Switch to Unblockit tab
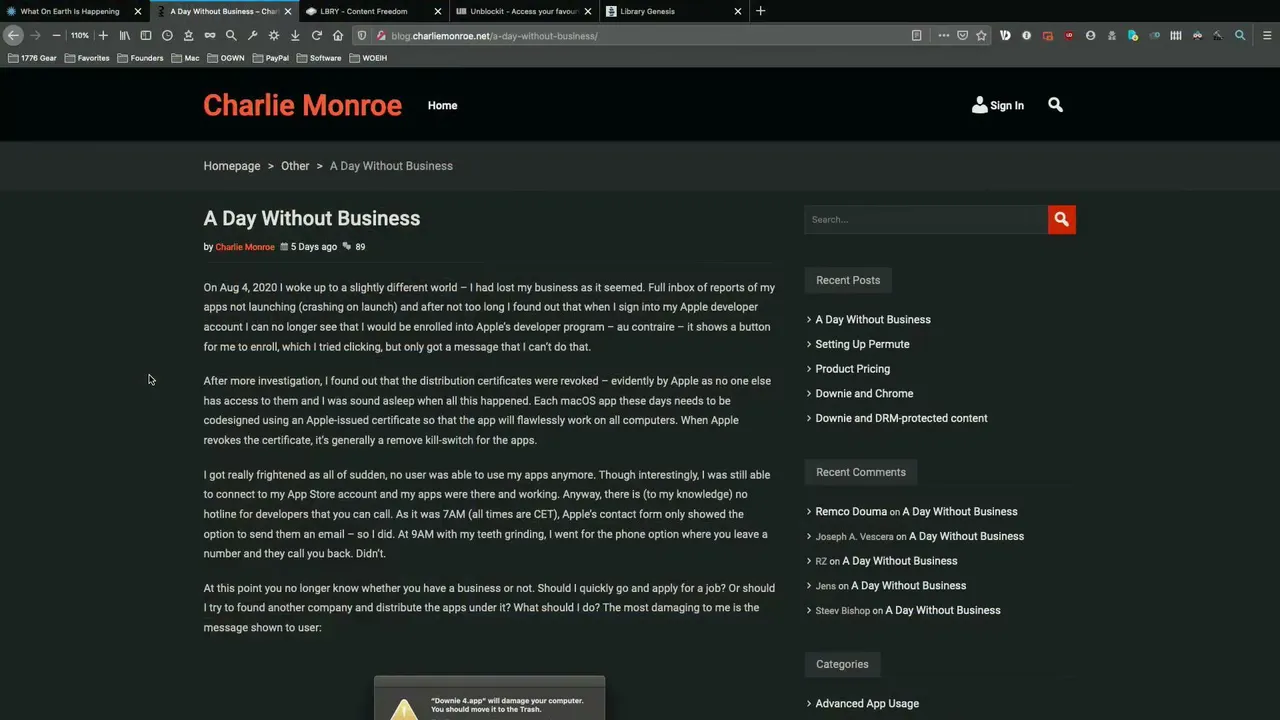 coord(524,11)
